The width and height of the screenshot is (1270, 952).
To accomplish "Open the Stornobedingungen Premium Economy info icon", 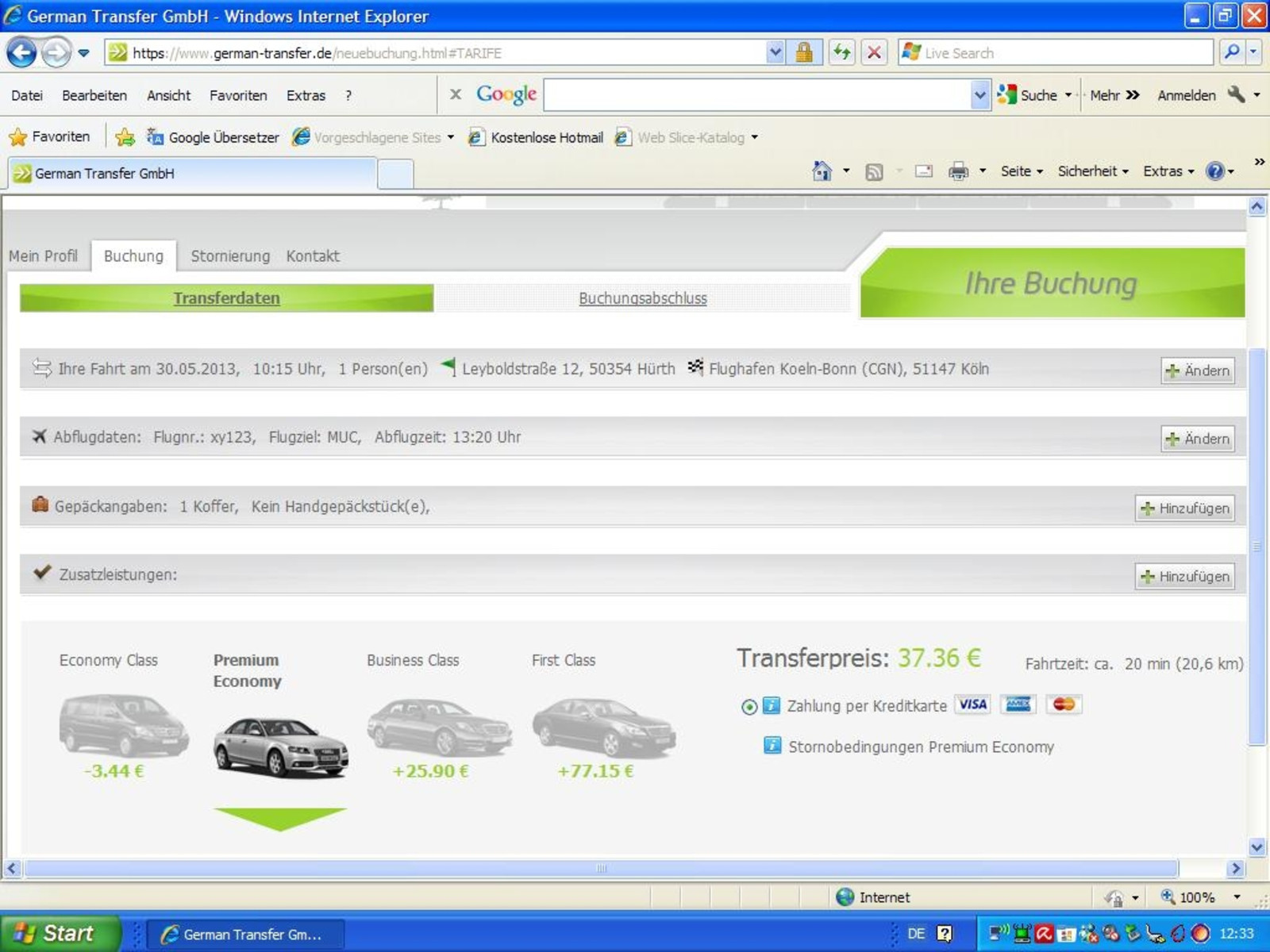I will [772, 745].
